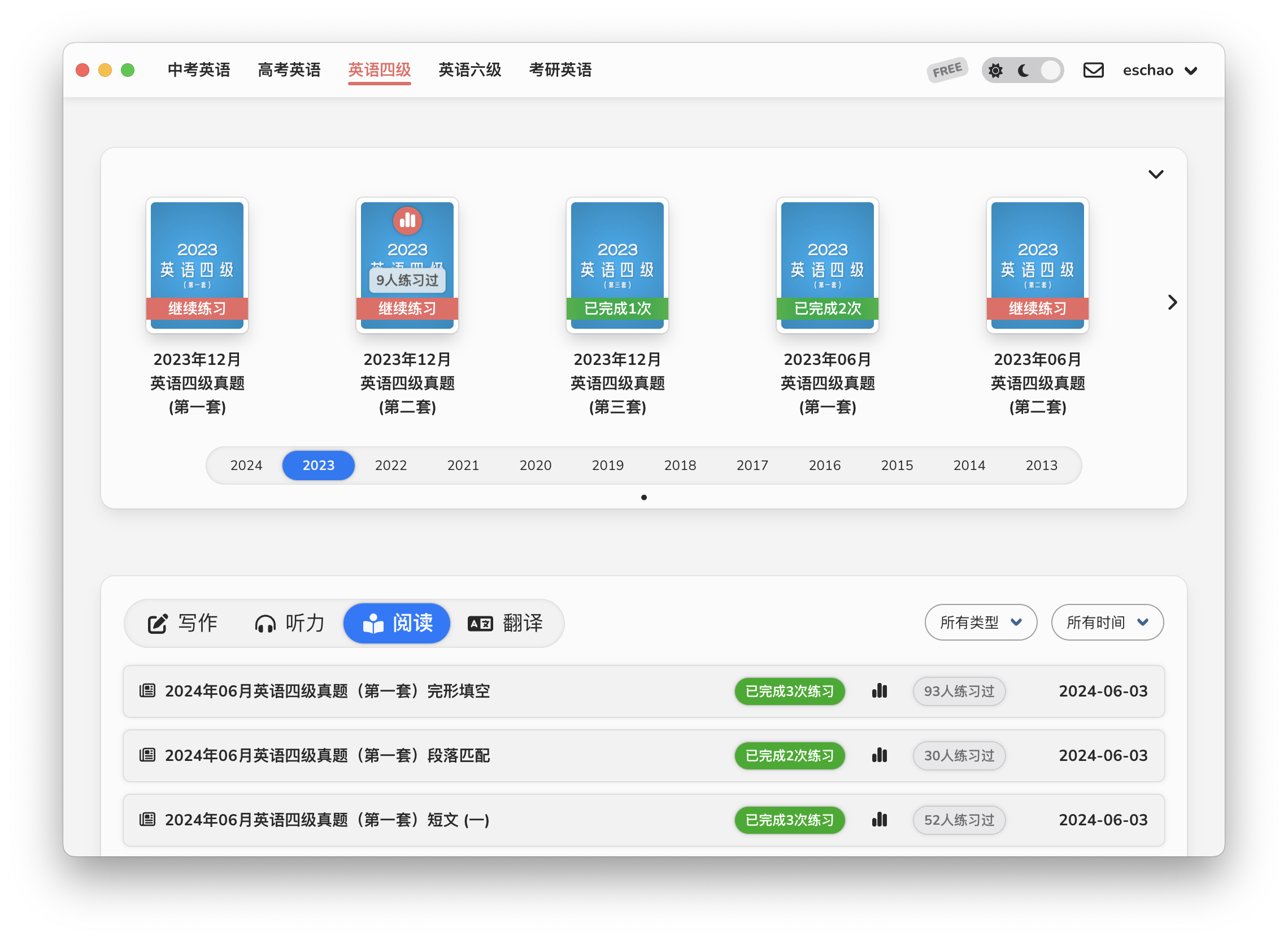
Task: Click date 2024-06-03 in 完形填空 row
Action: [x=1103, y=691]
